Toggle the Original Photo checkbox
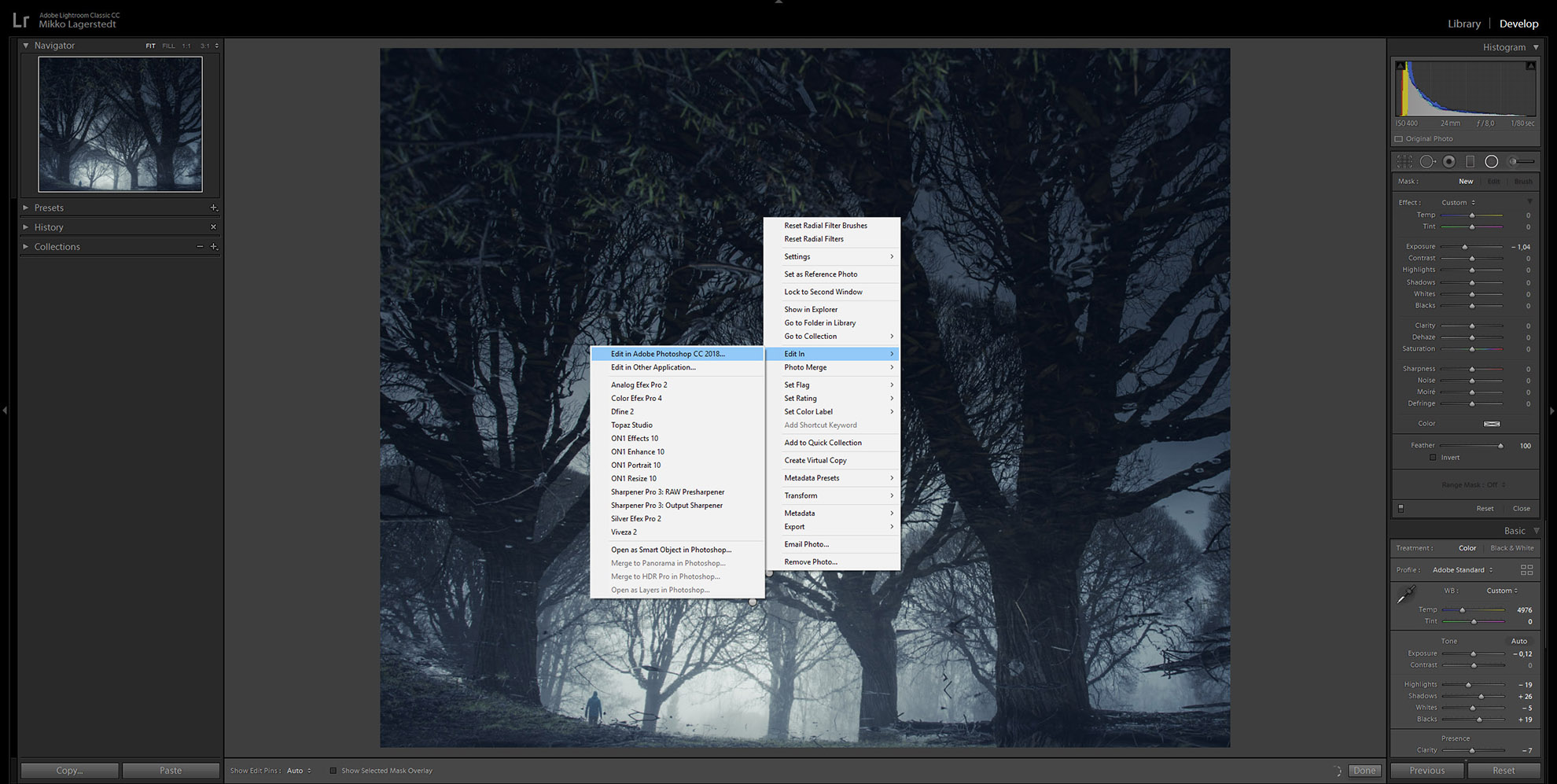Screen dimensions: 1557x784 (1399, 138)
